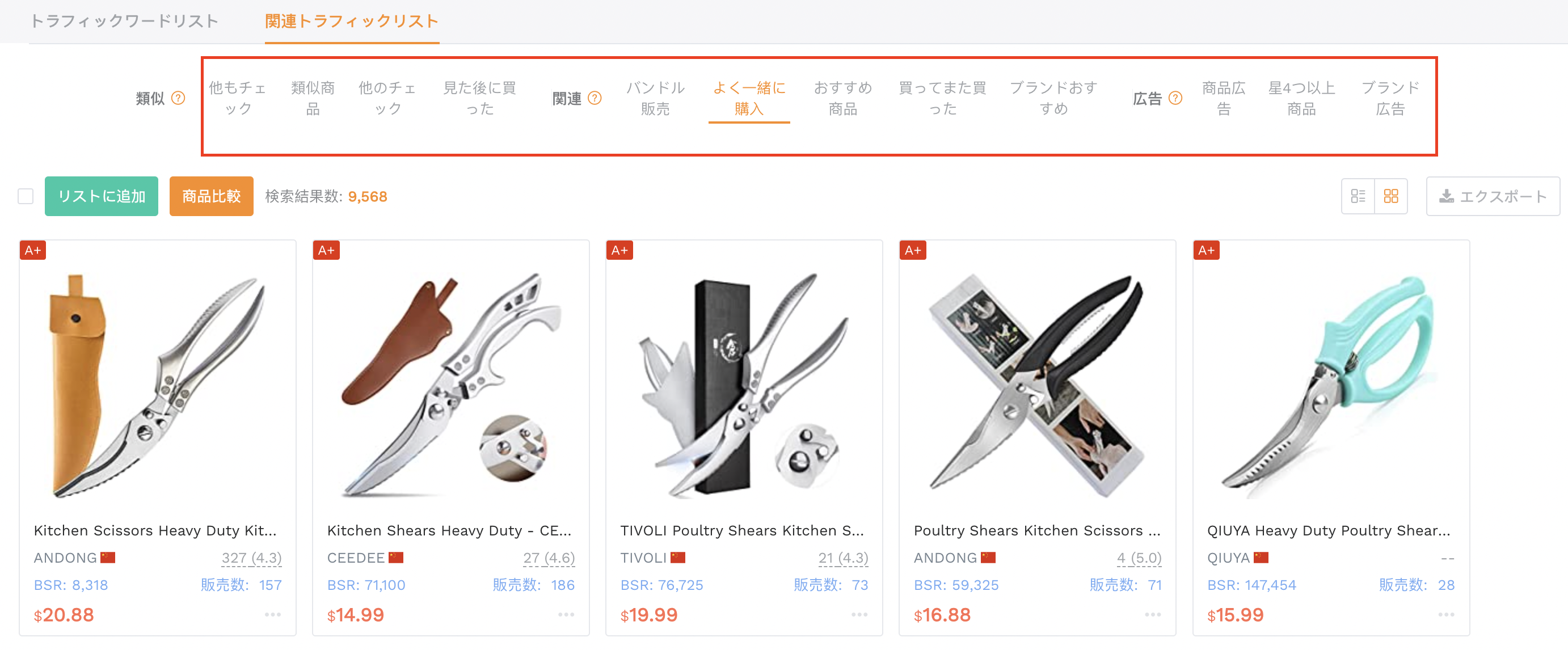1568x650 pixels.
Task: Open the 327 (4.3) rating link for ANDONG
Action: (x=251, y=558)
